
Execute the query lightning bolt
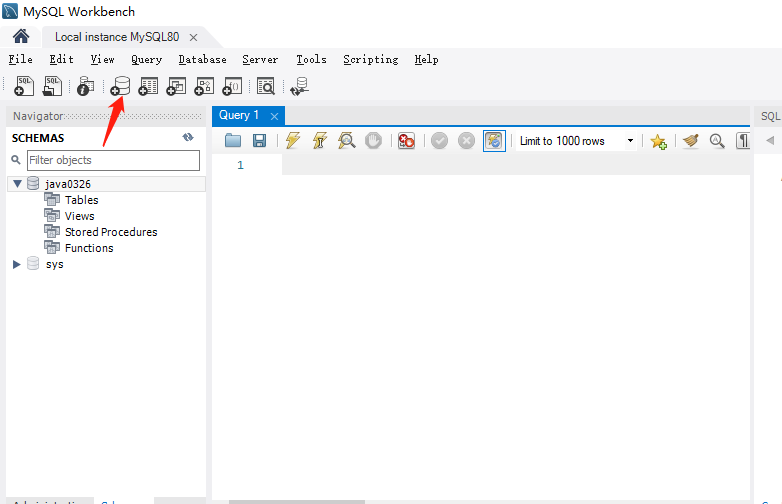(293, 141)
